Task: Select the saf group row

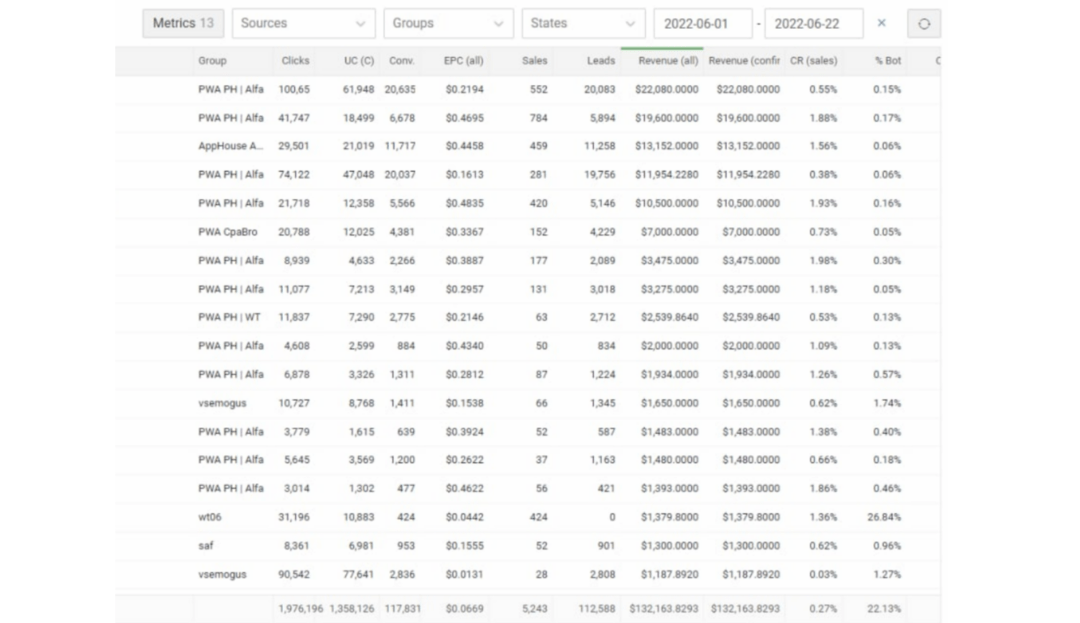Action: pyautogui.click(x=206, y=546)
